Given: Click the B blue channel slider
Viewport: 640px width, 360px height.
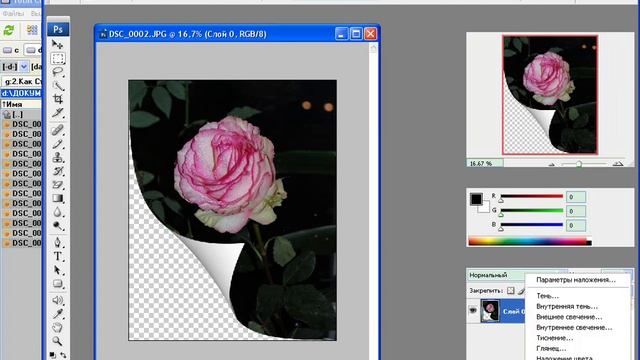Looking at the screenshot, I should pyautogui.click(x=532, y=224).
